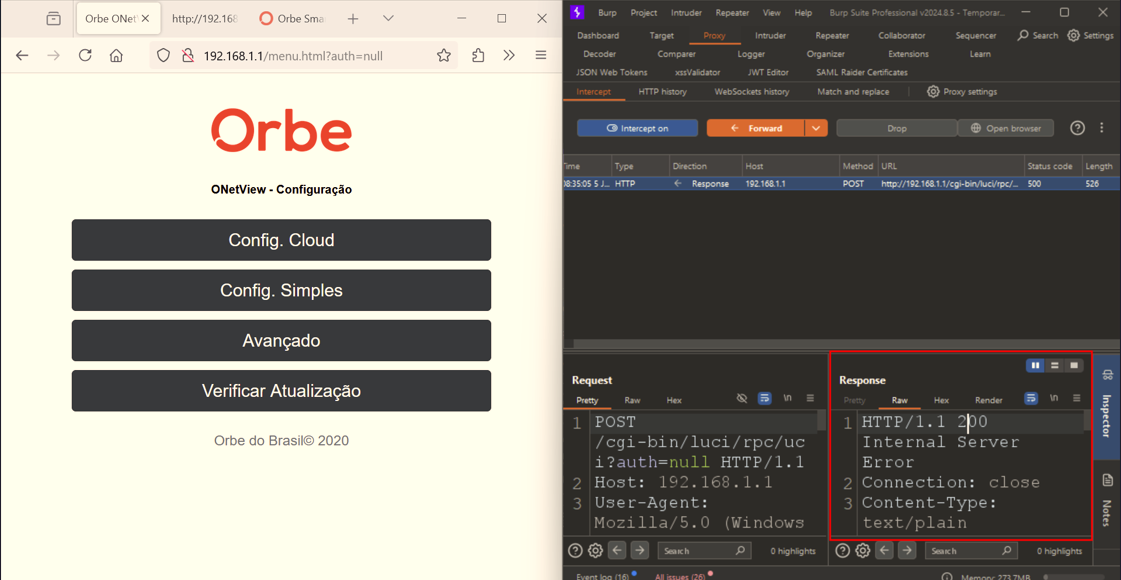Open list all tabs chevron in browser
Viewport: 1121px width, 580px height.
[x=388, y=19]
